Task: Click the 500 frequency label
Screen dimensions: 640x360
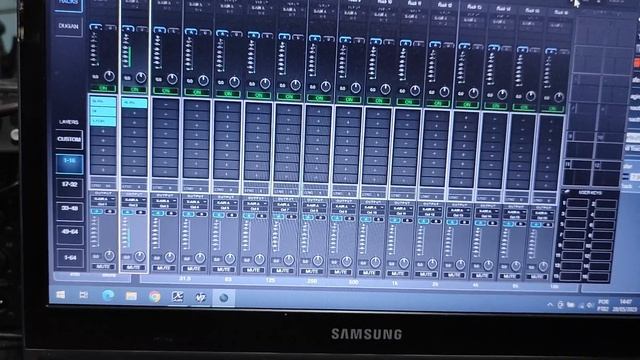Action: click(353, 282)
